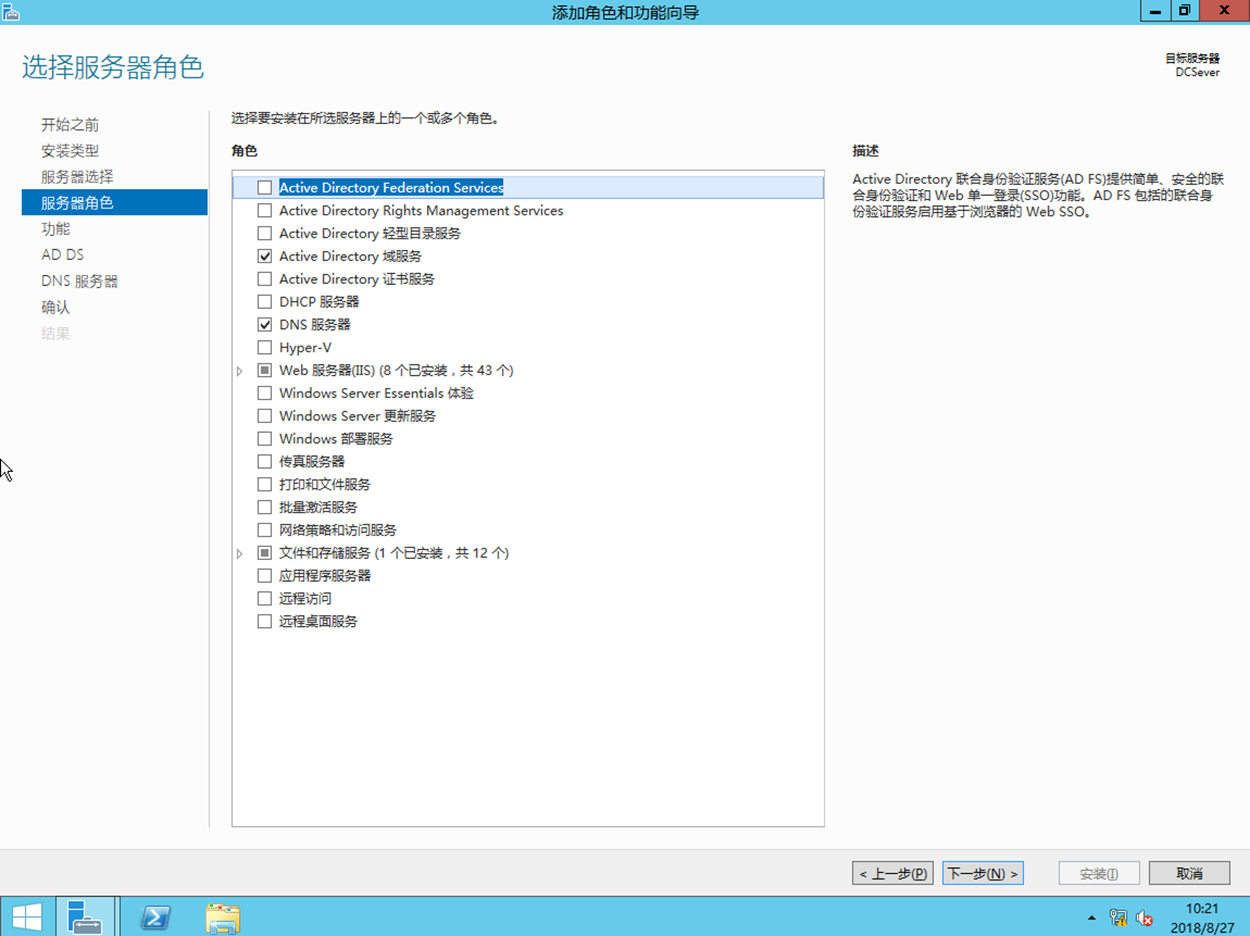The width and height of the screenshot is (1250, 936).
Task: Click the 安装(I) button
Action: [1099, 873]
